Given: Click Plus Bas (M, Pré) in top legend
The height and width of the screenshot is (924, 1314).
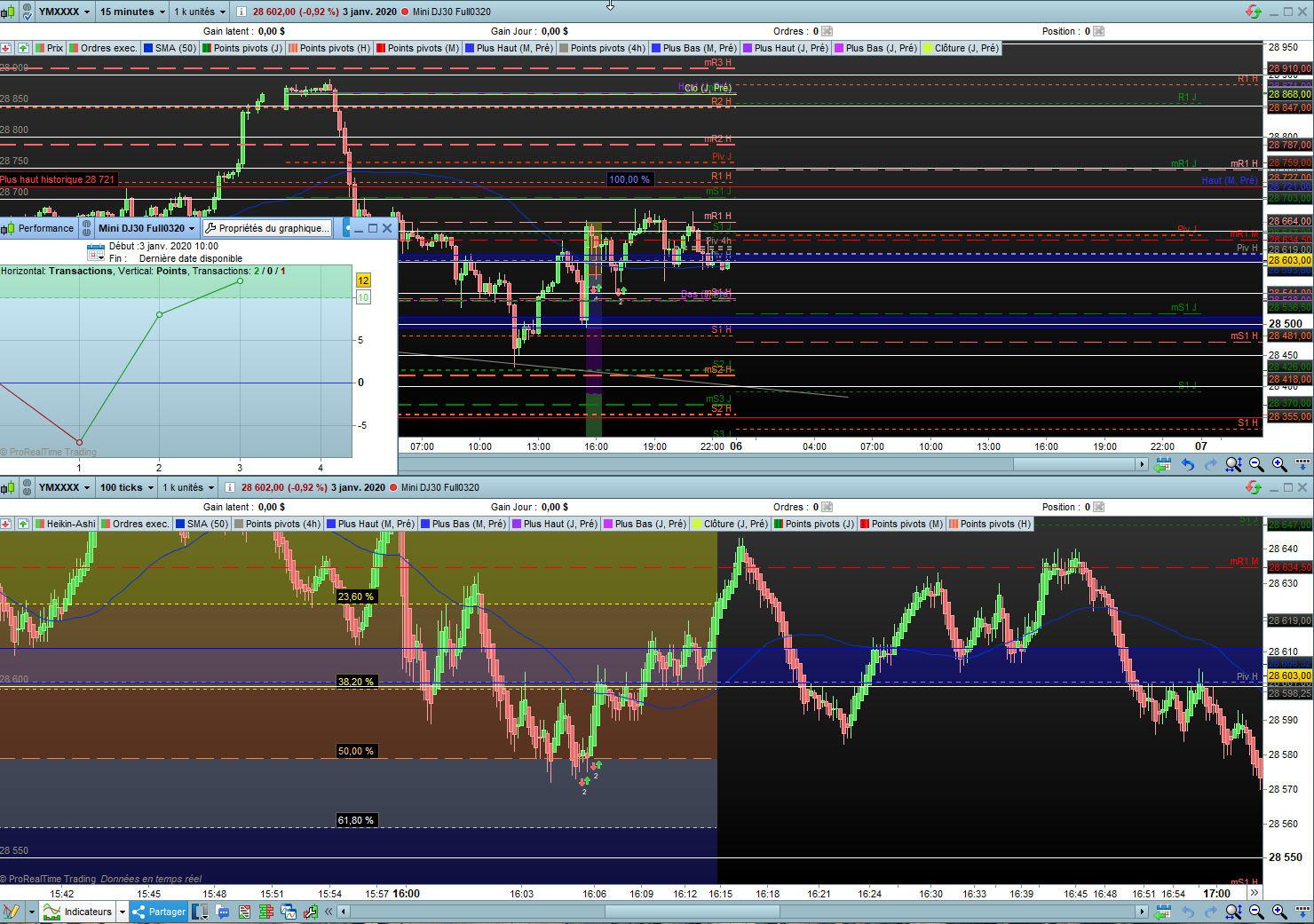Looking at the screenshot, I should click(693, 48).
